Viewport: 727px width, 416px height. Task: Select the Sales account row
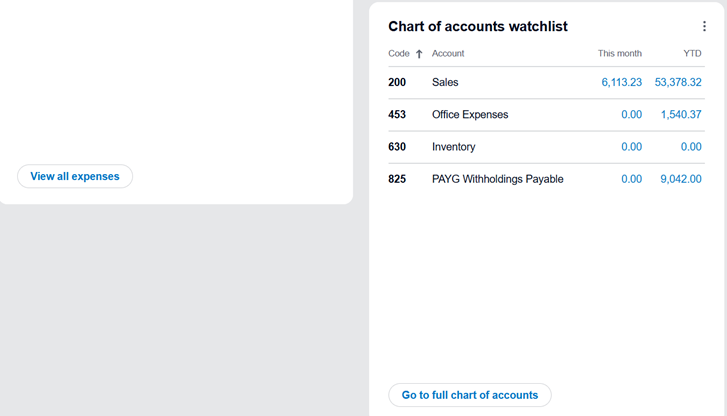click(x=445, y=83)
